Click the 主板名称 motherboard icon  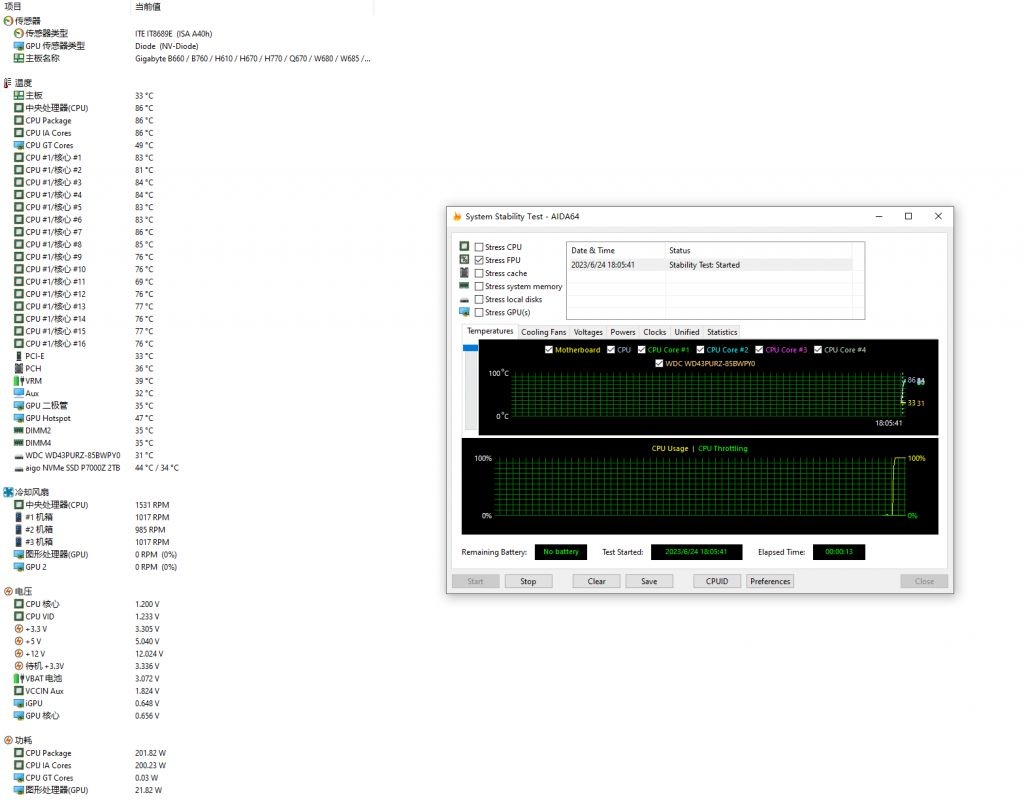pos(18,58)
